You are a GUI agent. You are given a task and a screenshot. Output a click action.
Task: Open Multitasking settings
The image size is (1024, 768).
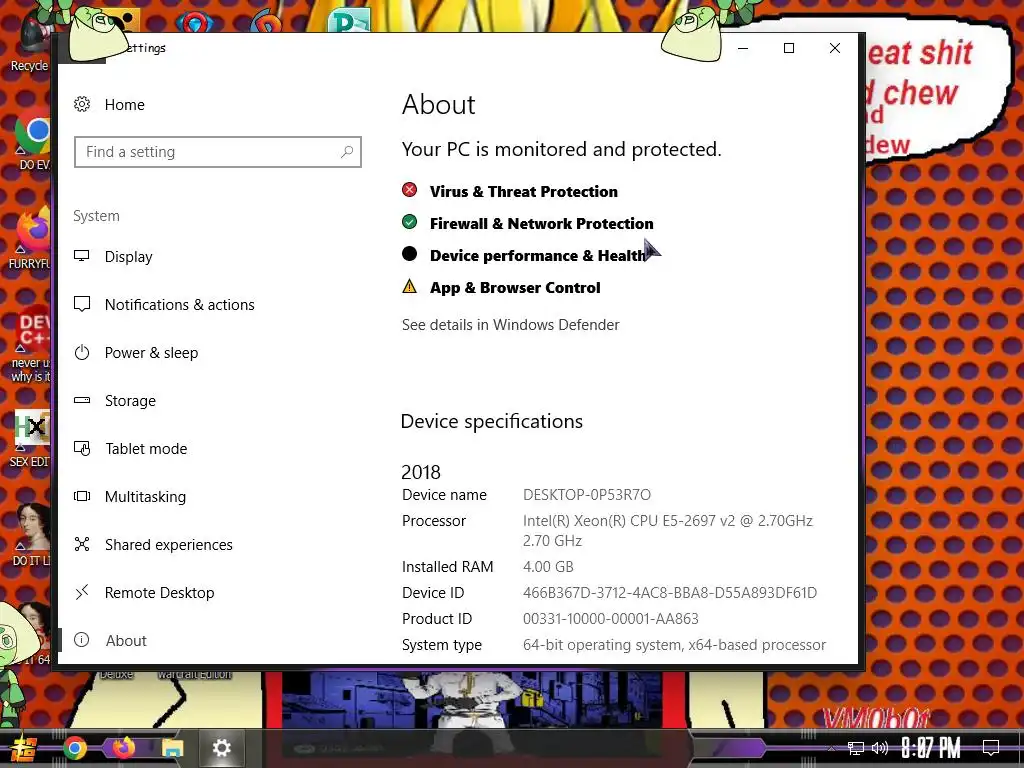click(x=145, y=497)
